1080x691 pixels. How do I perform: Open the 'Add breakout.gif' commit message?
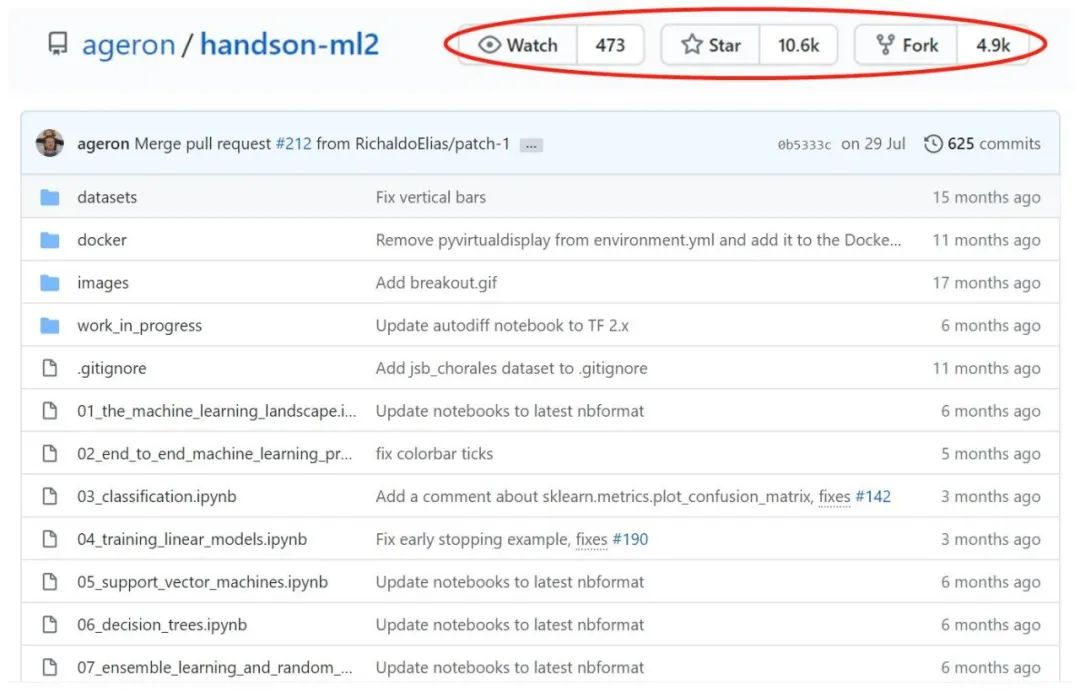point(436,283)
